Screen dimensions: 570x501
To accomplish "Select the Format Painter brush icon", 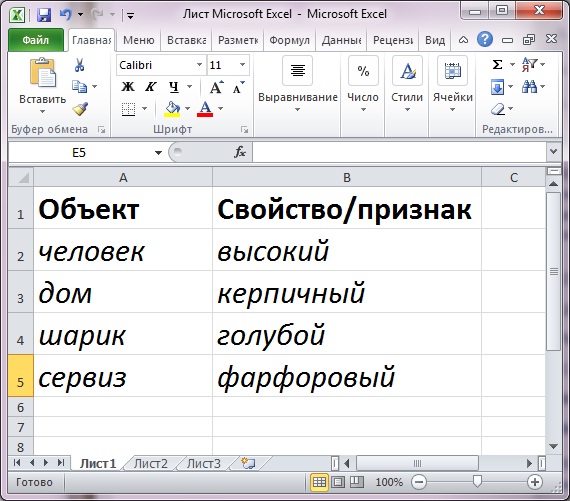I will [80, 109].
